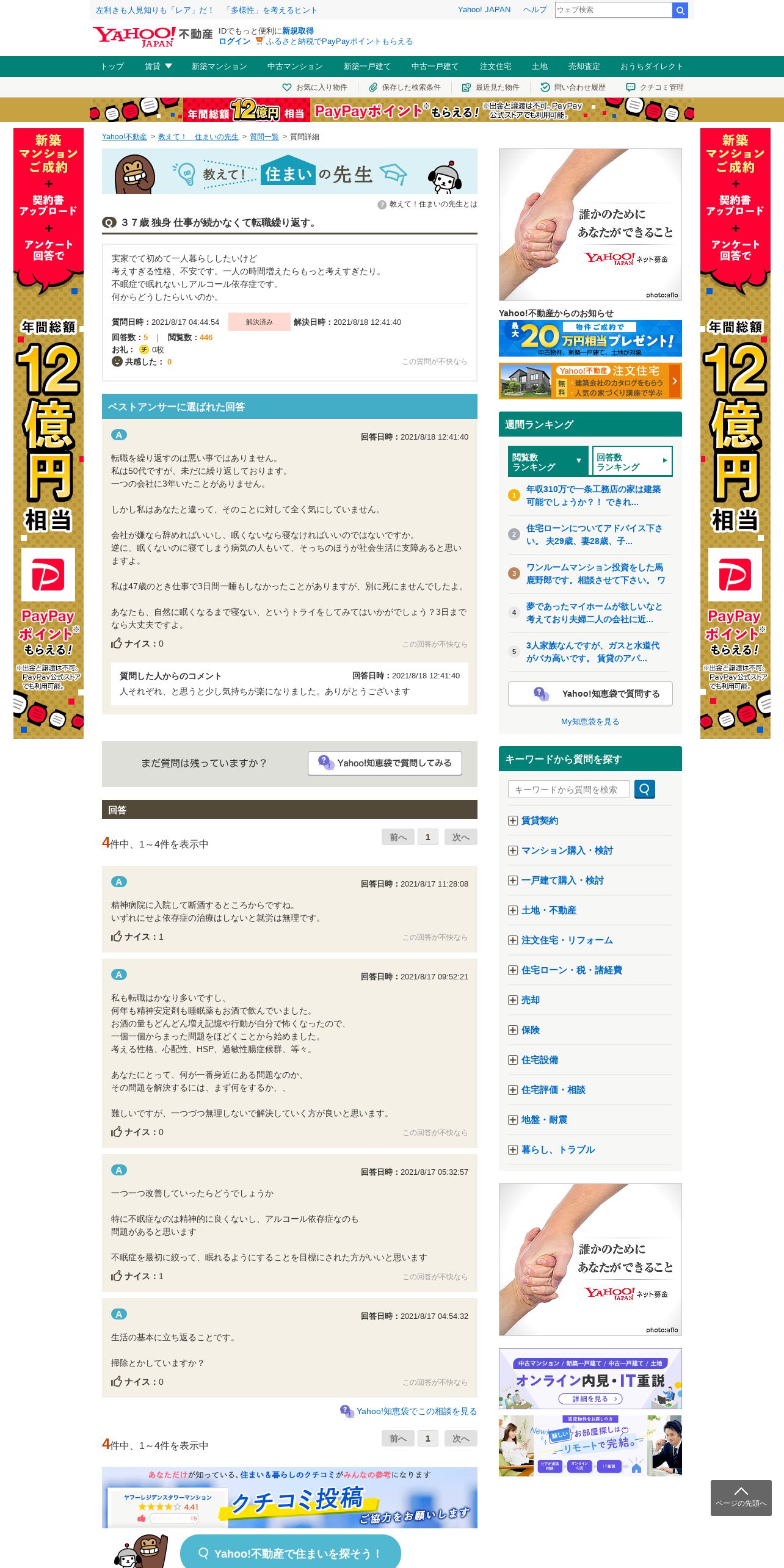Click the question mark help icon
The width and height of the screenshot is (784, 1568).
click(x=382, y=205)
